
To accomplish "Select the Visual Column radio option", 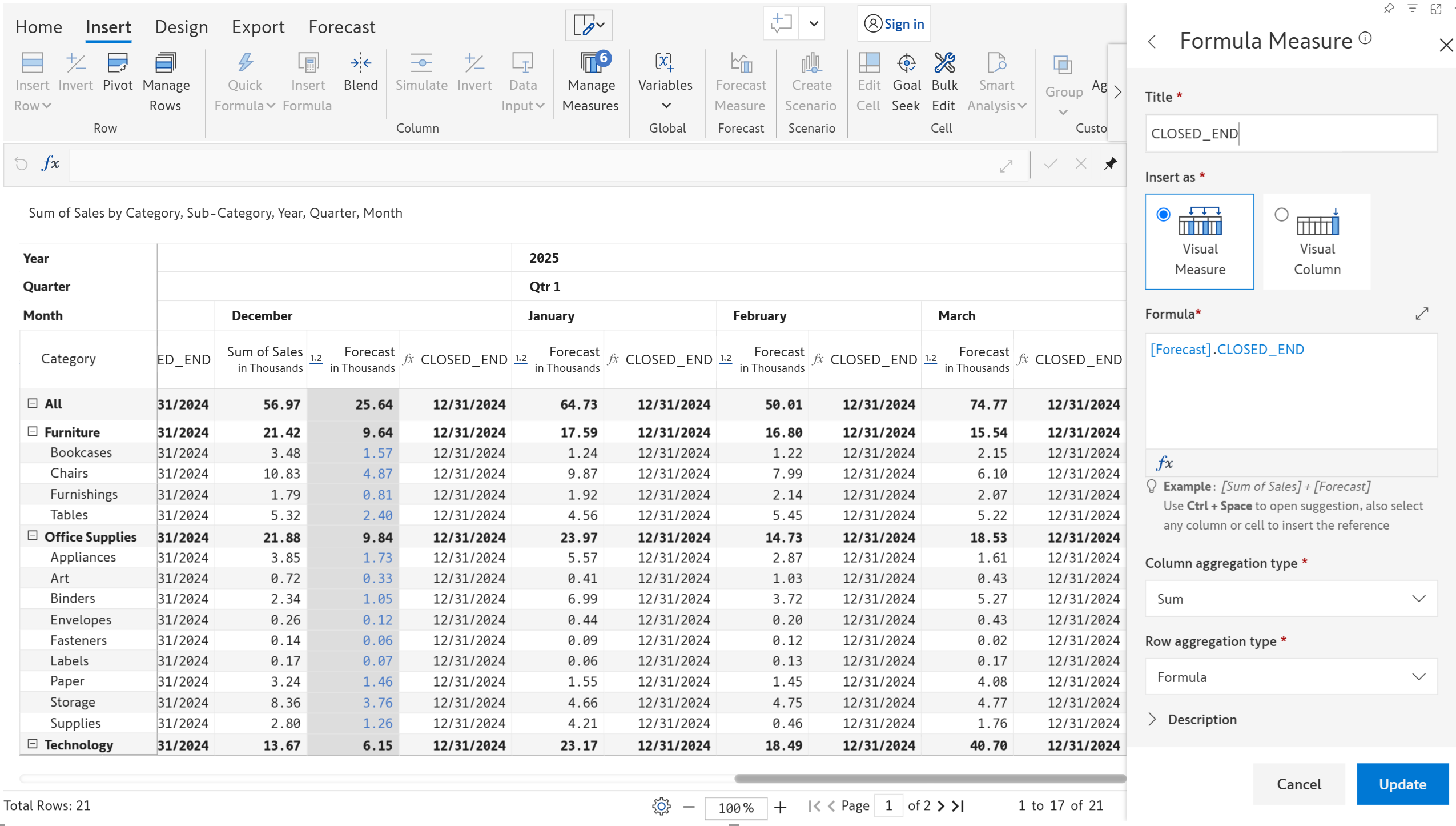I will click(1281, 215).
